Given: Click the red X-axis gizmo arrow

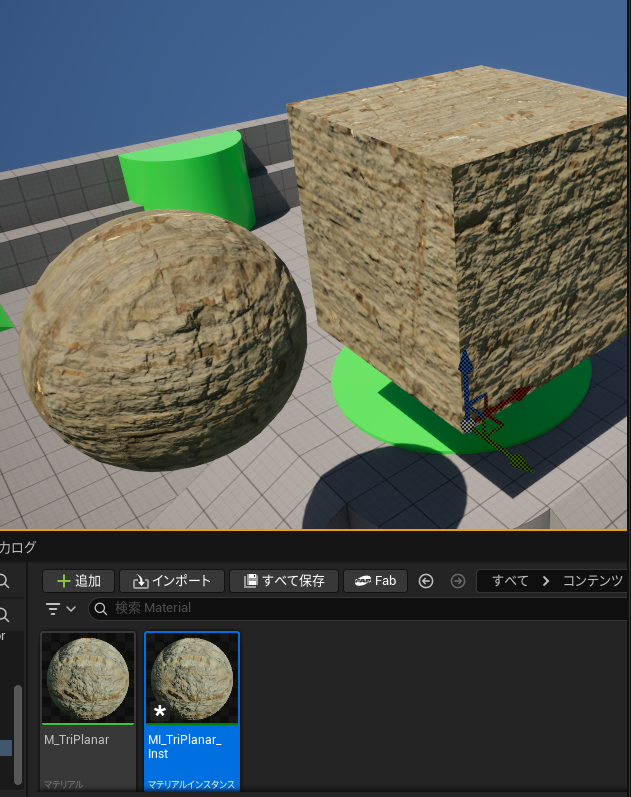Looking at the screenshot, I should (x=513, y=396).
